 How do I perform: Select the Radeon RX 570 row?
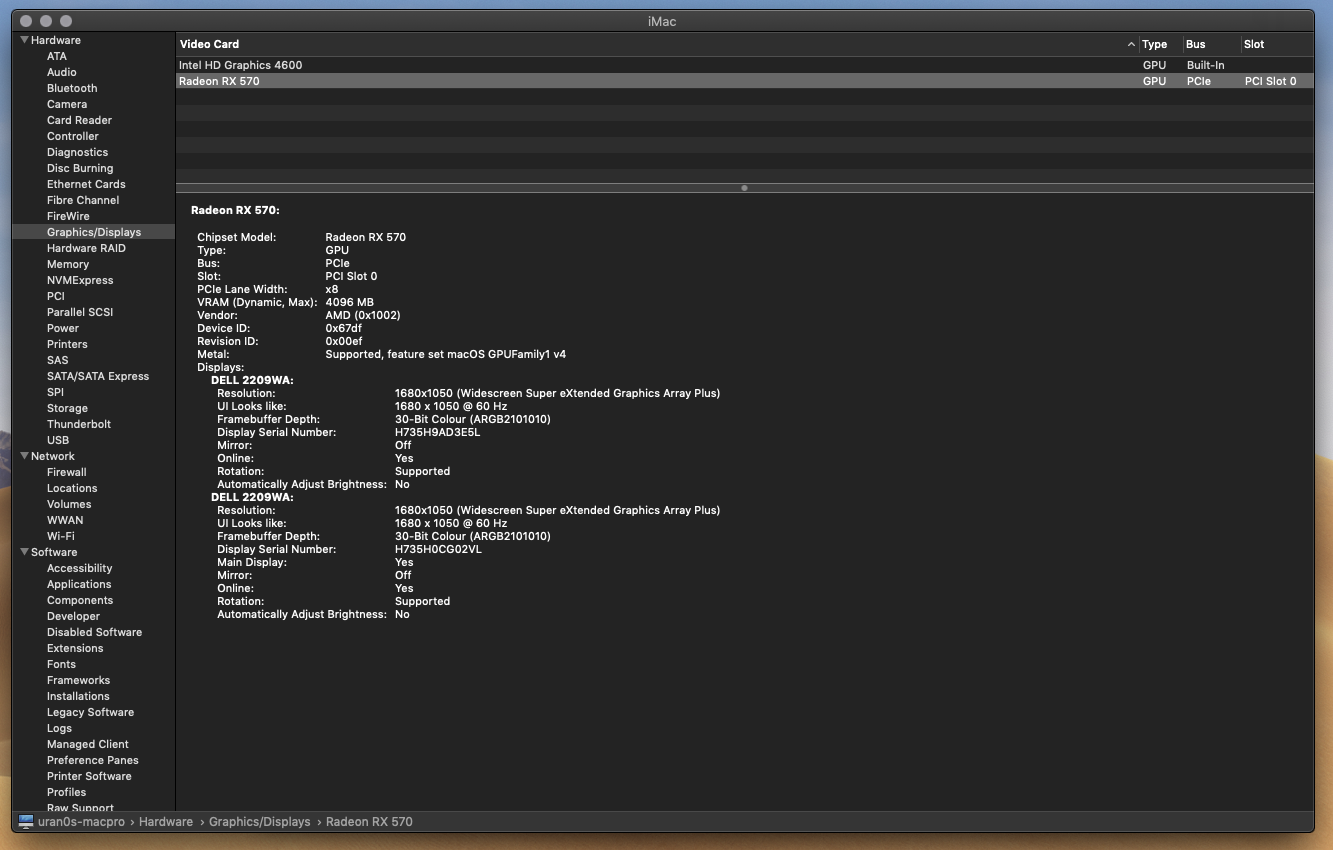coord(219,81)
